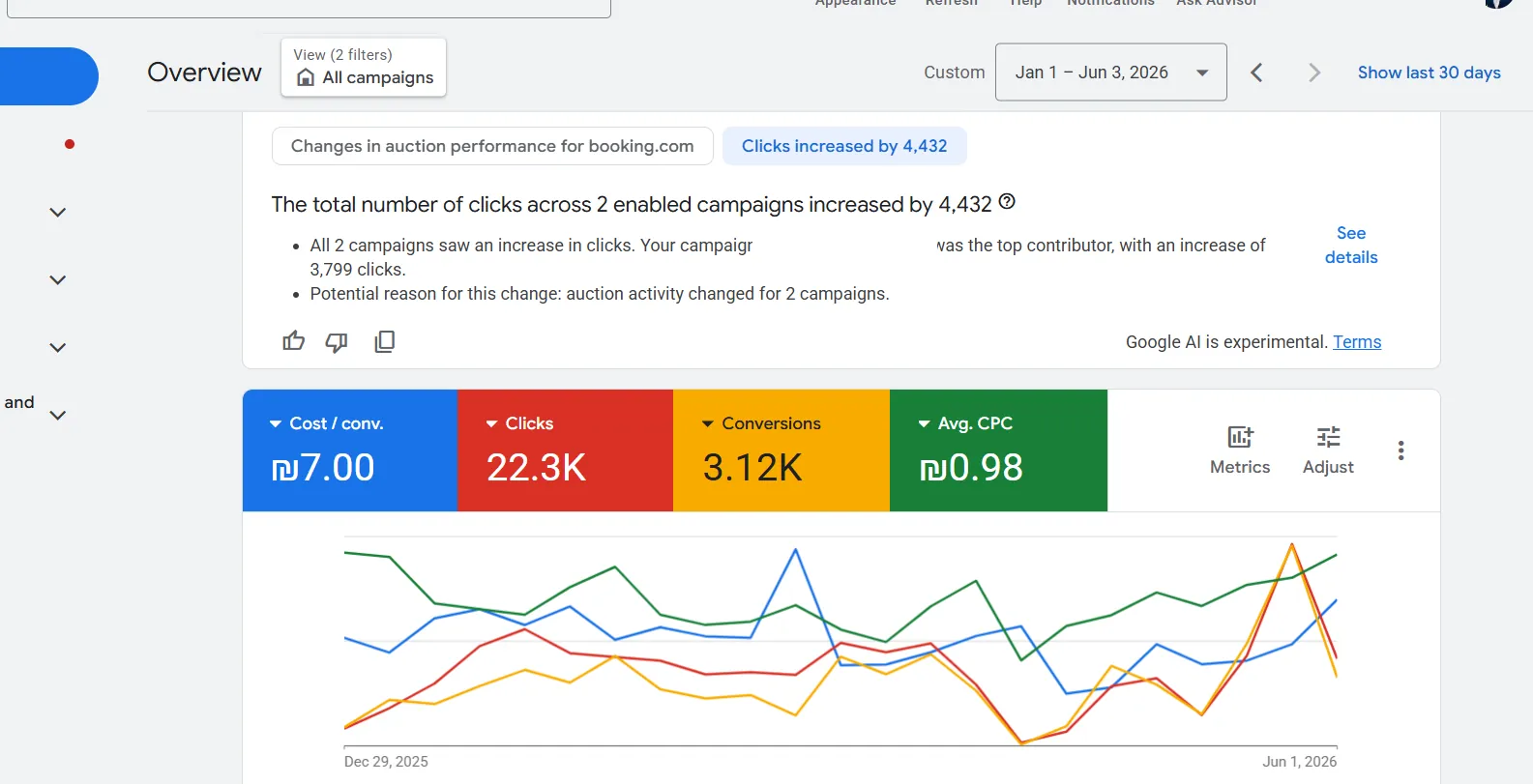Click See details link

click(1351, 246)
